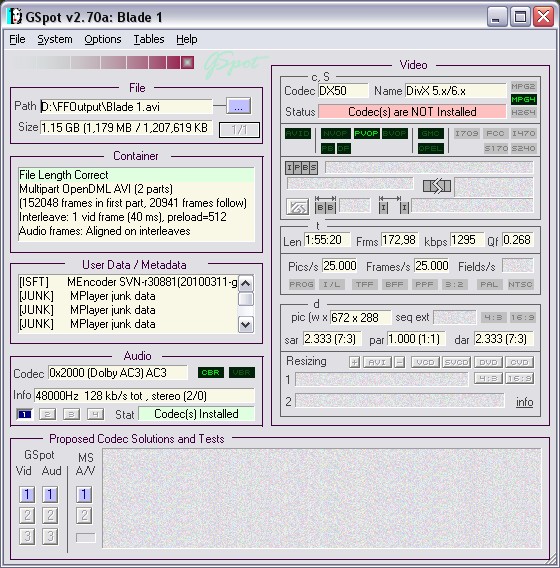Click the progress bar end square
560x568 pixels.
click(x=187, y=62)
